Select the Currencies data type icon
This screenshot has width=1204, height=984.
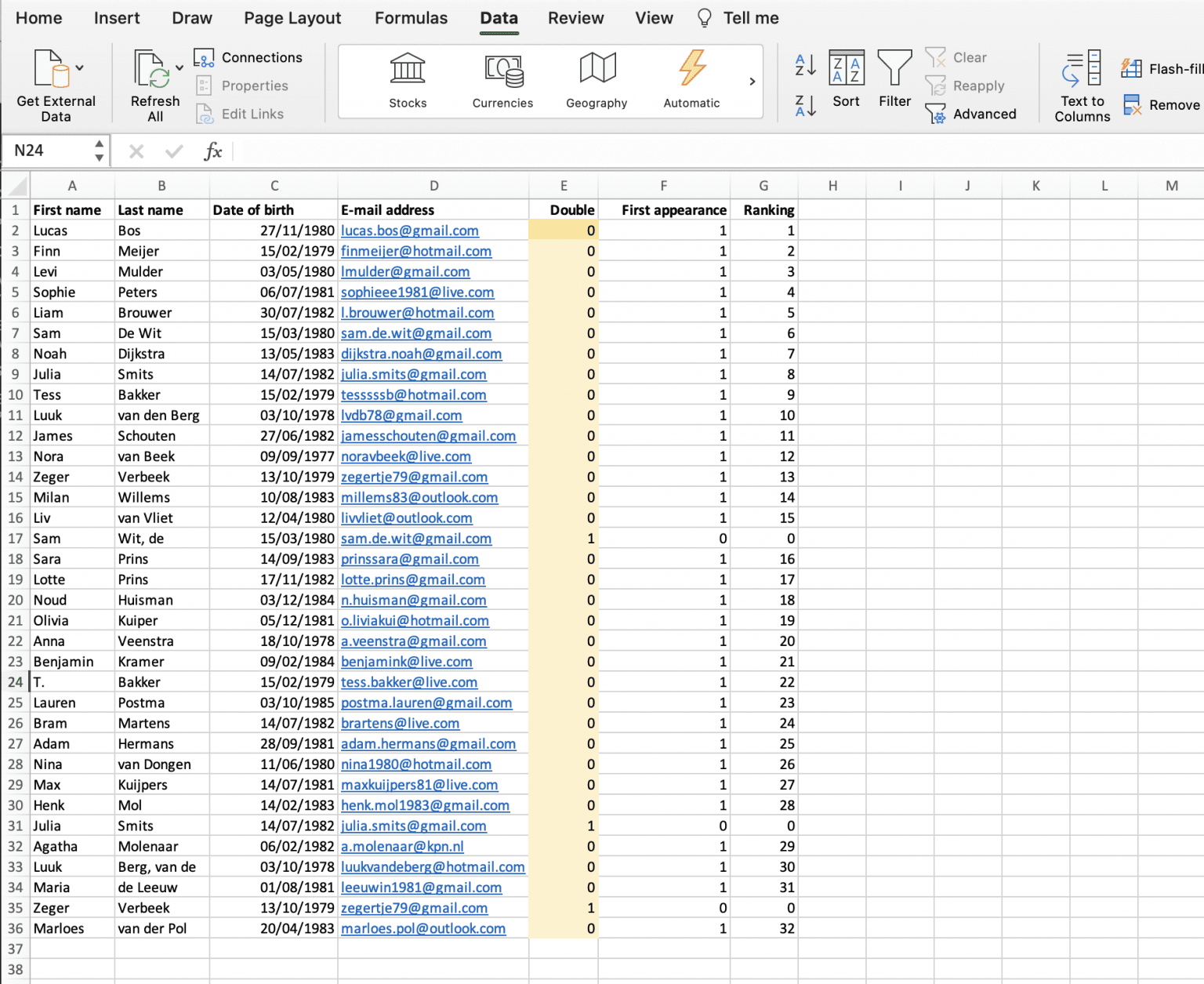click(x=502, y=71)
